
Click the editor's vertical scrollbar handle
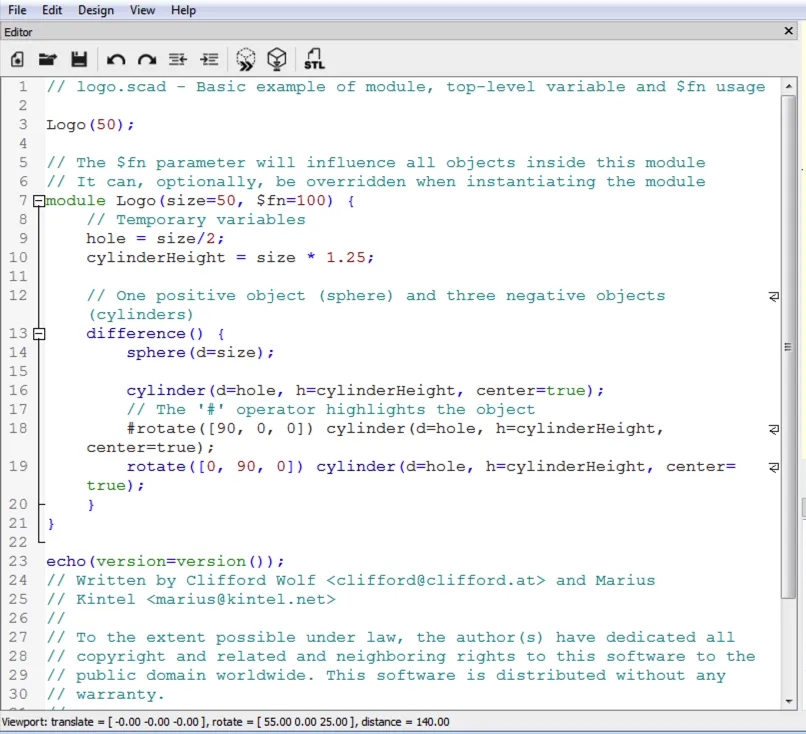[788, 345]
